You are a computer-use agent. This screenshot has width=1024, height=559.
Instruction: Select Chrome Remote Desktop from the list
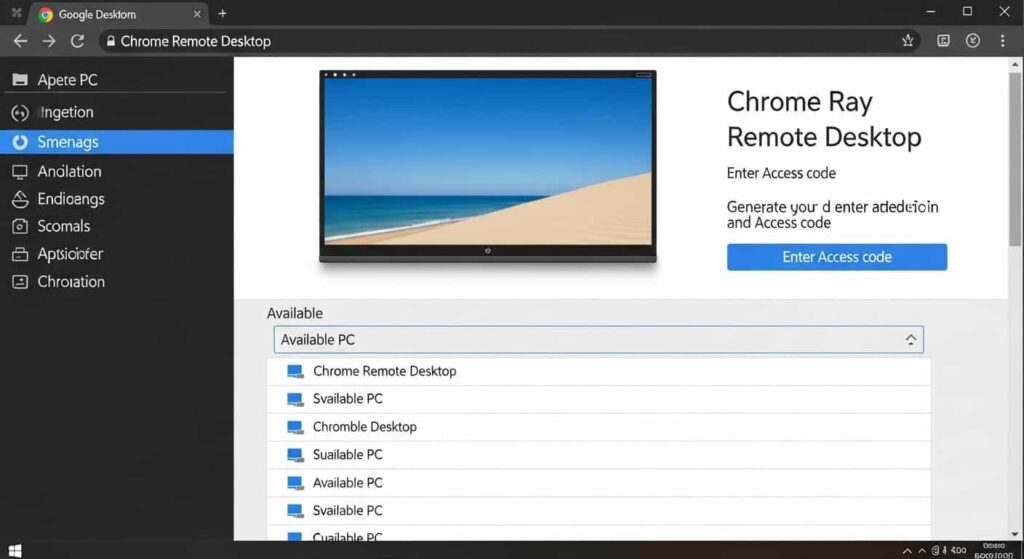pyautogui.click(x=598, y=371)
